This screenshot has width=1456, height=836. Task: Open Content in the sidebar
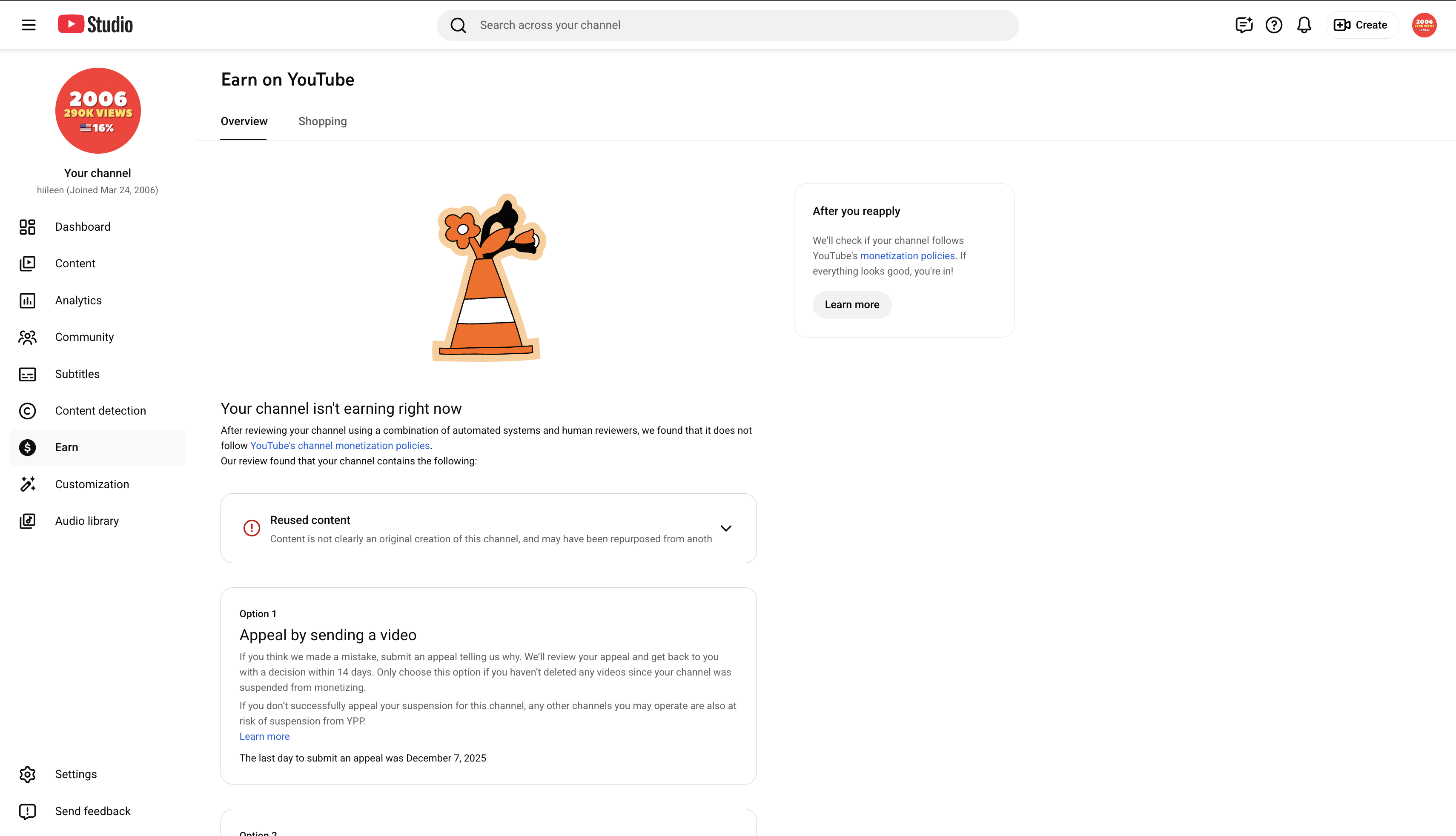tap(97, 263)
